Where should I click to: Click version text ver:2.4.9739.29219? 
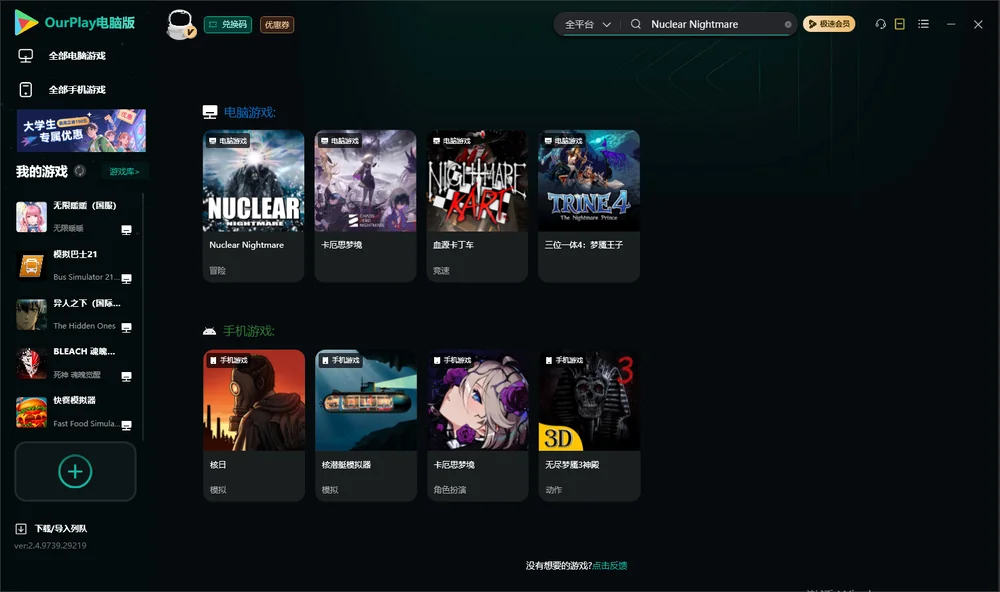(50, 545)
